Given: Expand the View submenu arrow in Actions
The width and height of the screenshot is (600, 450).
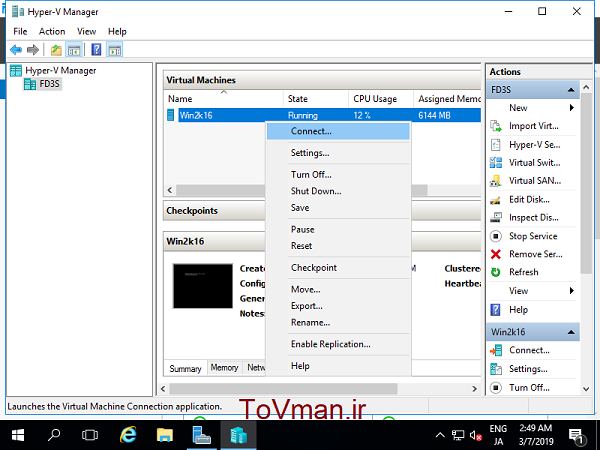Looking at the screenshot, I should (572, 290).
